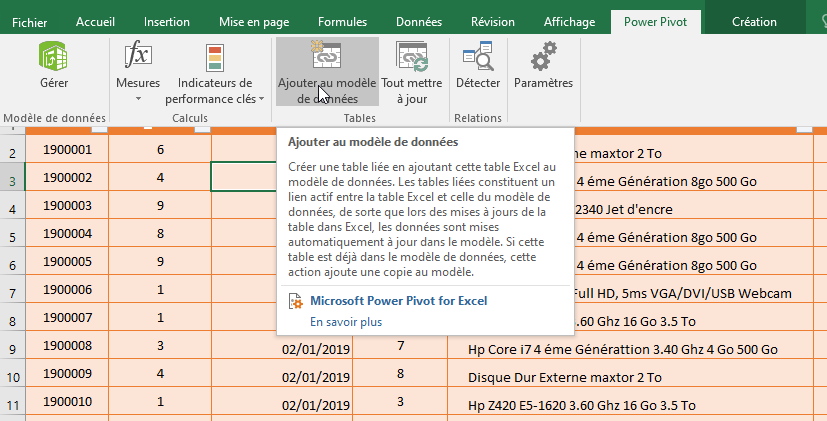Click the Mesures fx icon

pos(138,56)
